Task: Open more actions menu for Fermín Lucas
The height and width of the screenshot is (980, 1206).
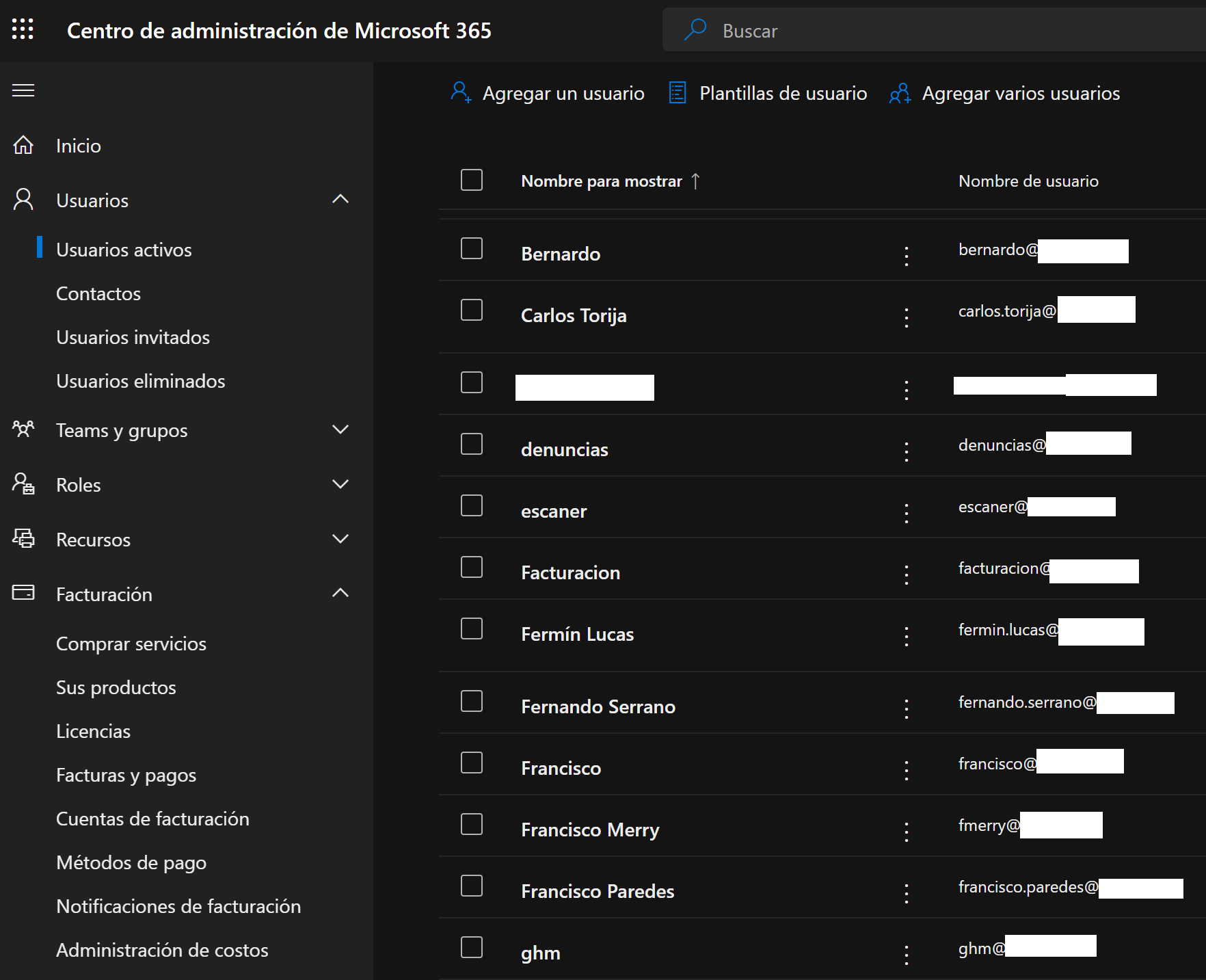Action: [x=907, y=636]
